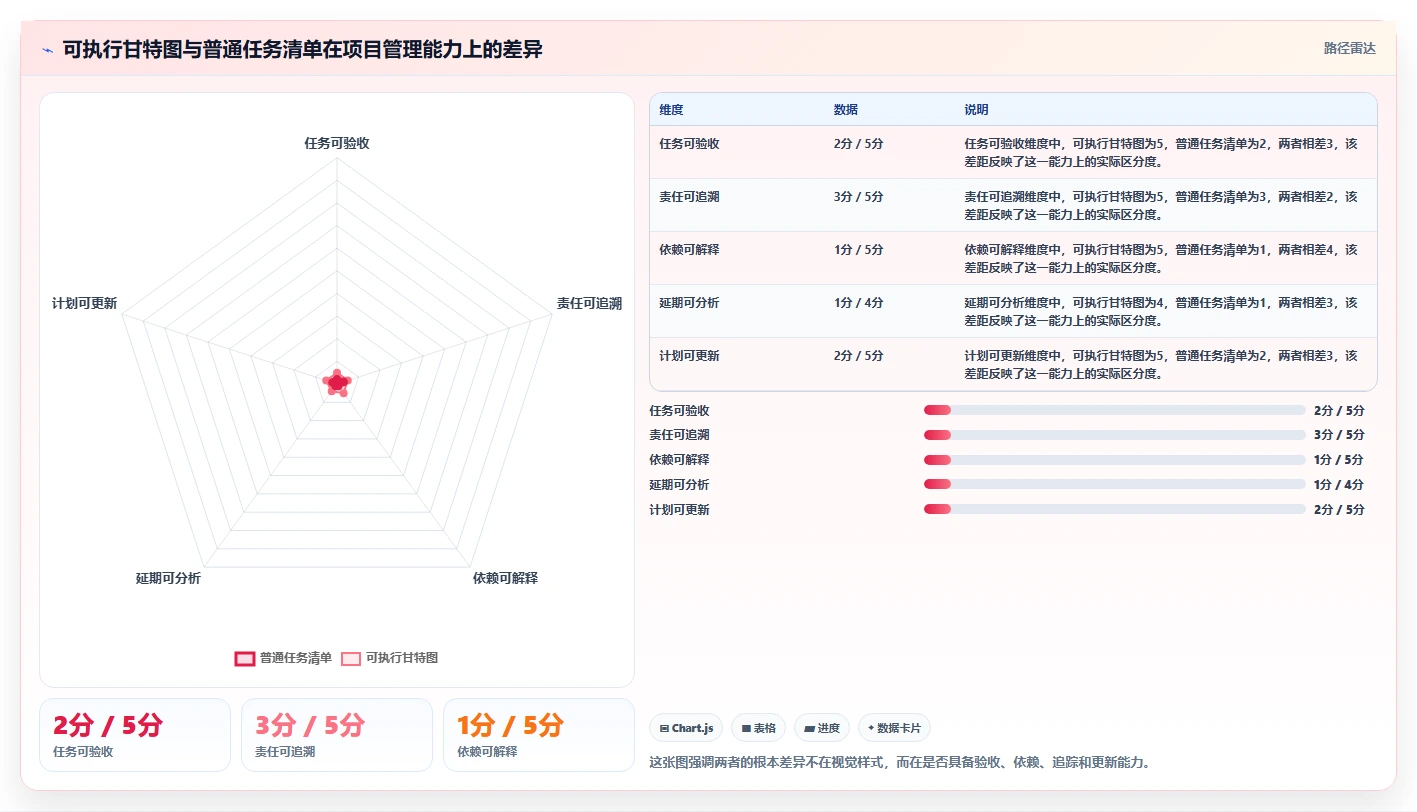This screenshot has height=812, width=1417.
Task: Click the data points at radar center
Action: 337,382
